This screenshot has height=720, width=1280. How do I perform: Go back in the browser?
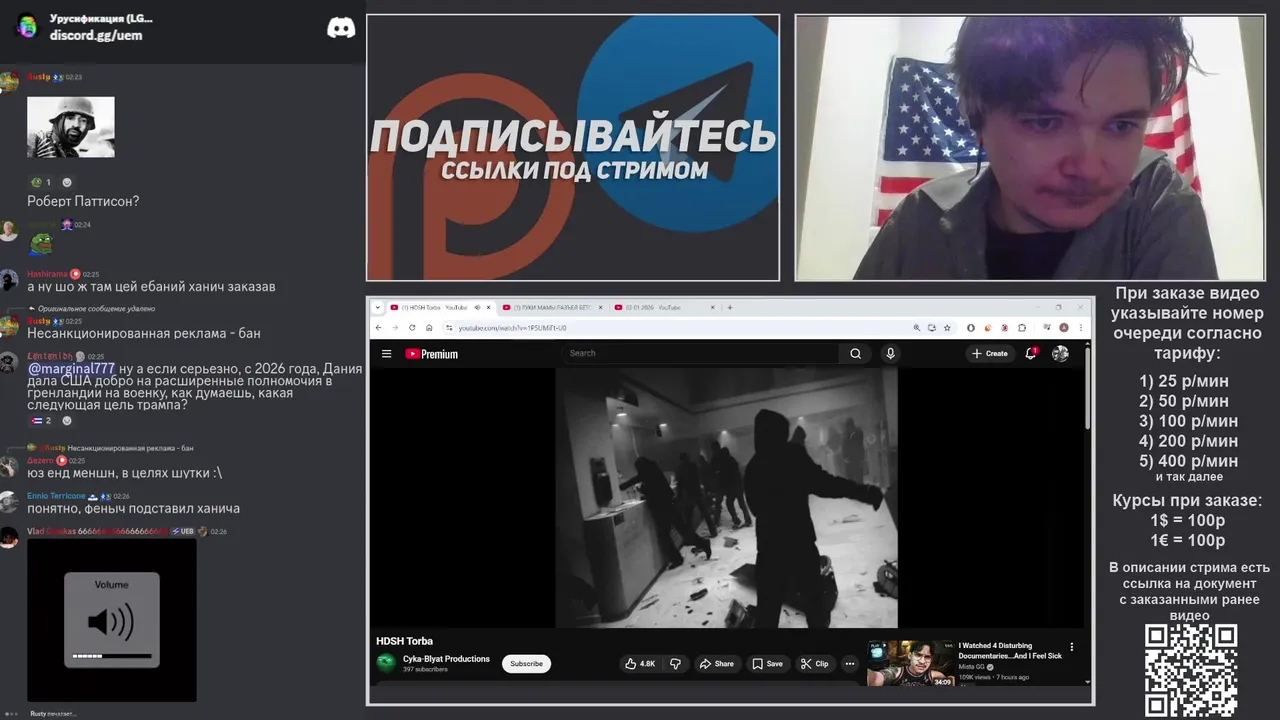[378, 327]
